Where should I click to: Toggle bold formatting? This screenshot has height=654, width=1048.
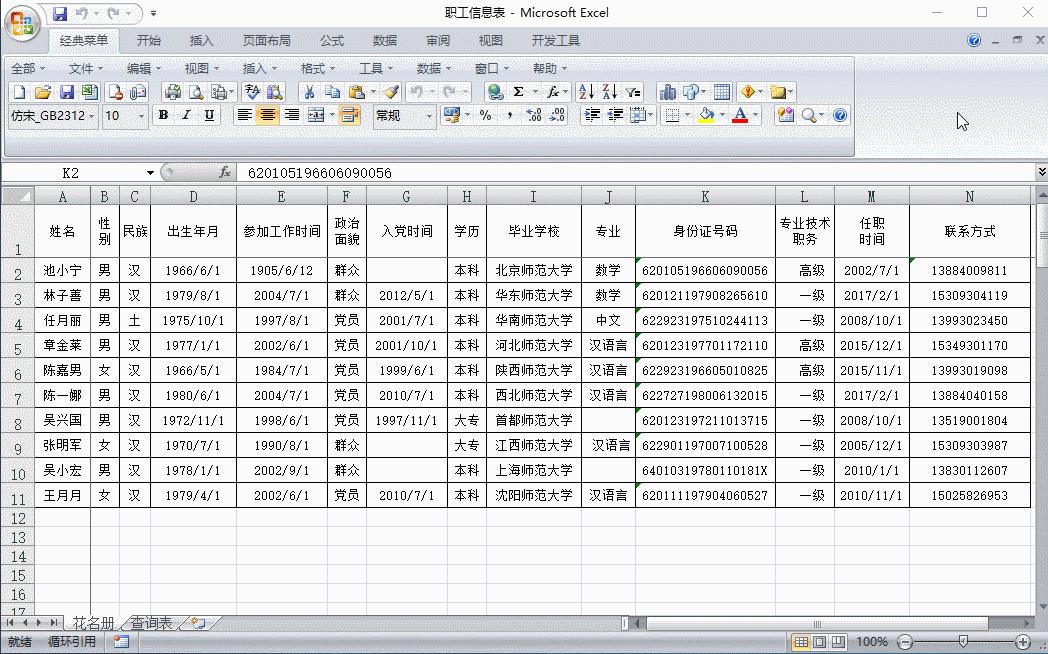[163, 116]
